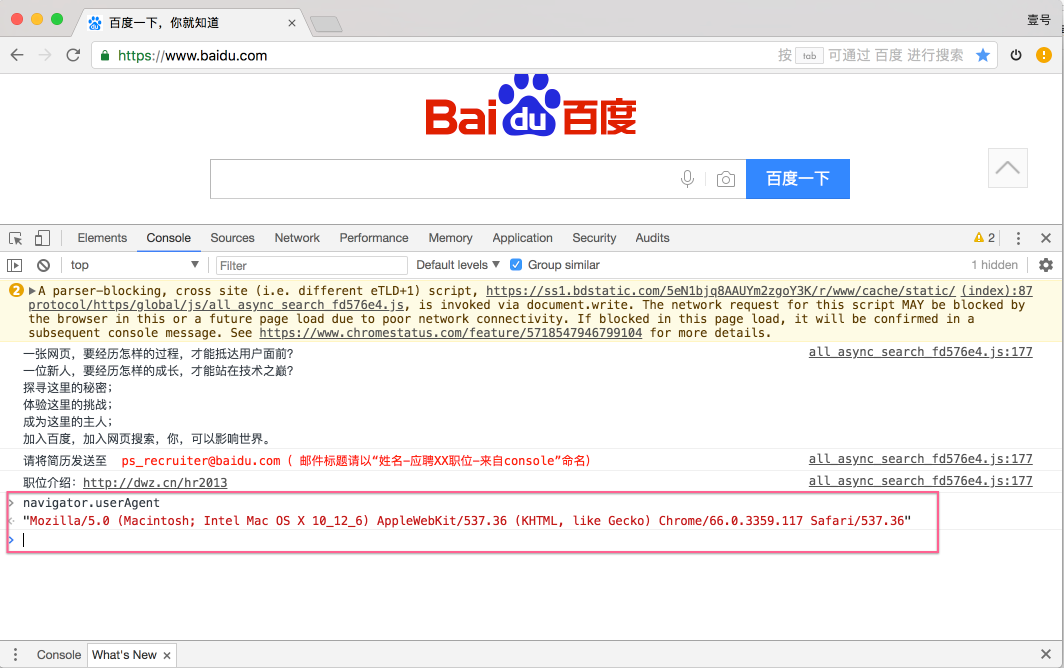1064x668 pixels.
Task: Click the 百度一下 search button
Action: (798, 179)
